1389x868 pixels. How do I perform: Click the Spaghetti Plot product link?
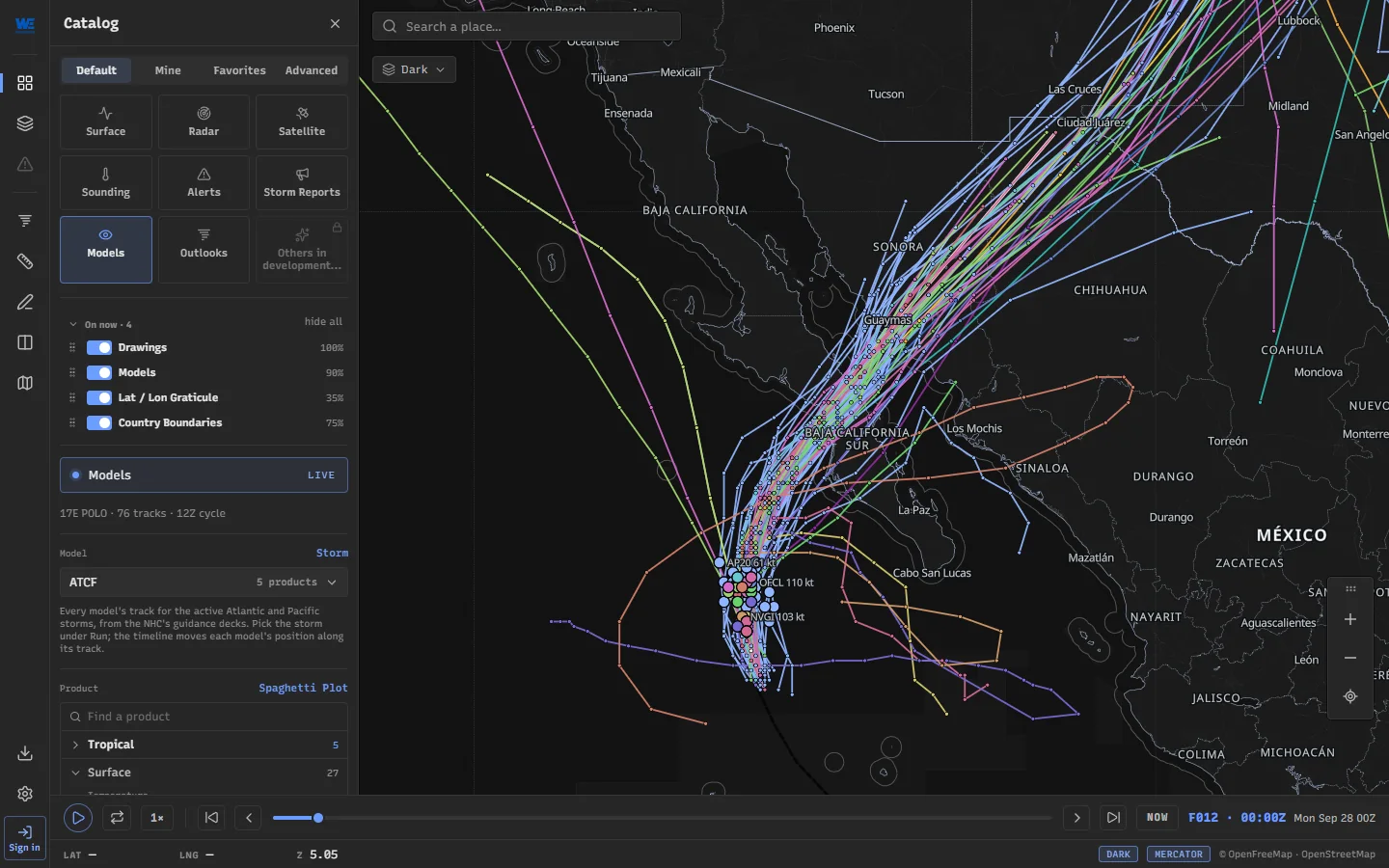tap(303, 688)
